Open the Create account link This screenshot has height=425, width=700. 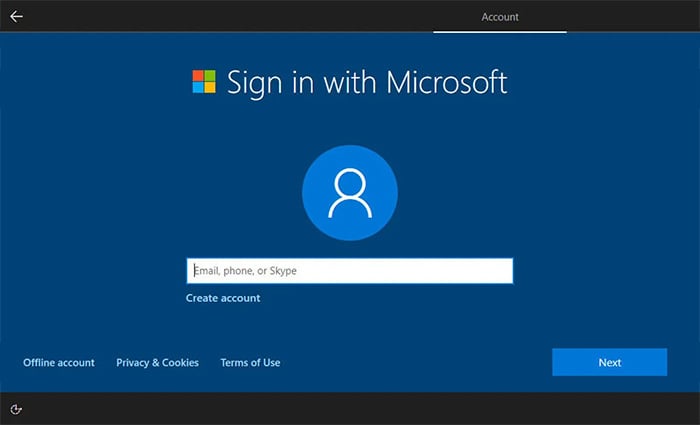coord(223,298)
